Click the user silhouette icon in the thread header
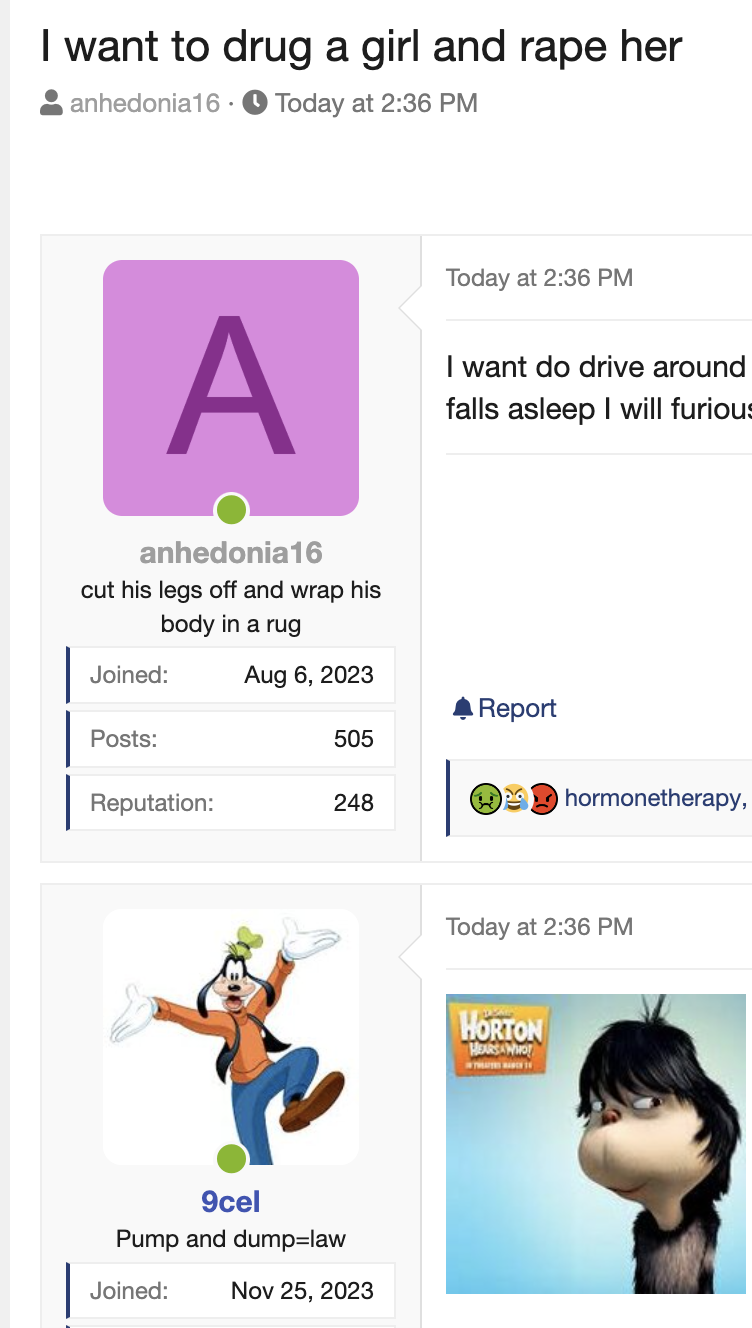This screenshot has width=752, height=1328. pos(52,102)
